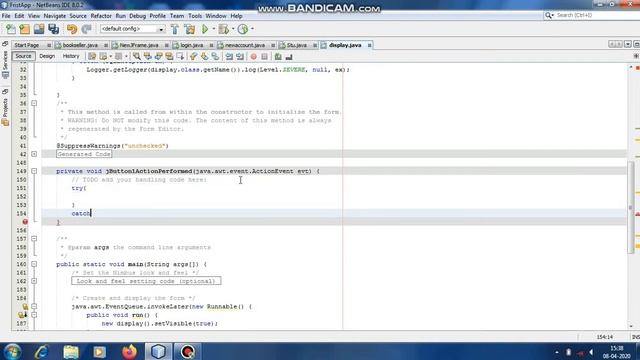Viewport: 640px width, 360px height.
Task: Switch to History view
Action: (x=71, y=56)
